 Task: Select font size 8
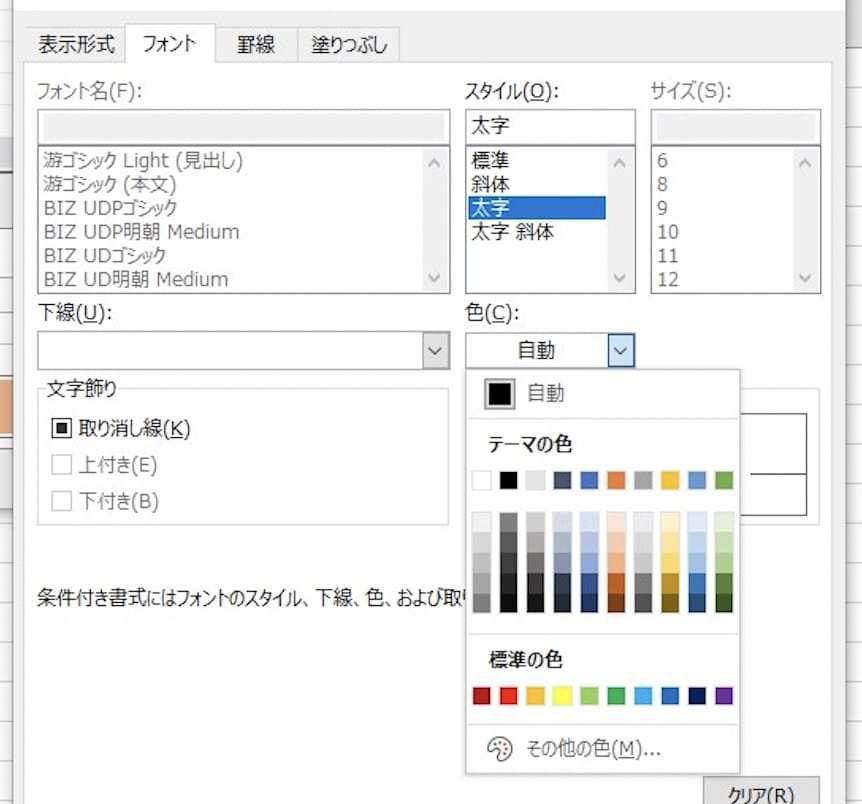point(662,184)
